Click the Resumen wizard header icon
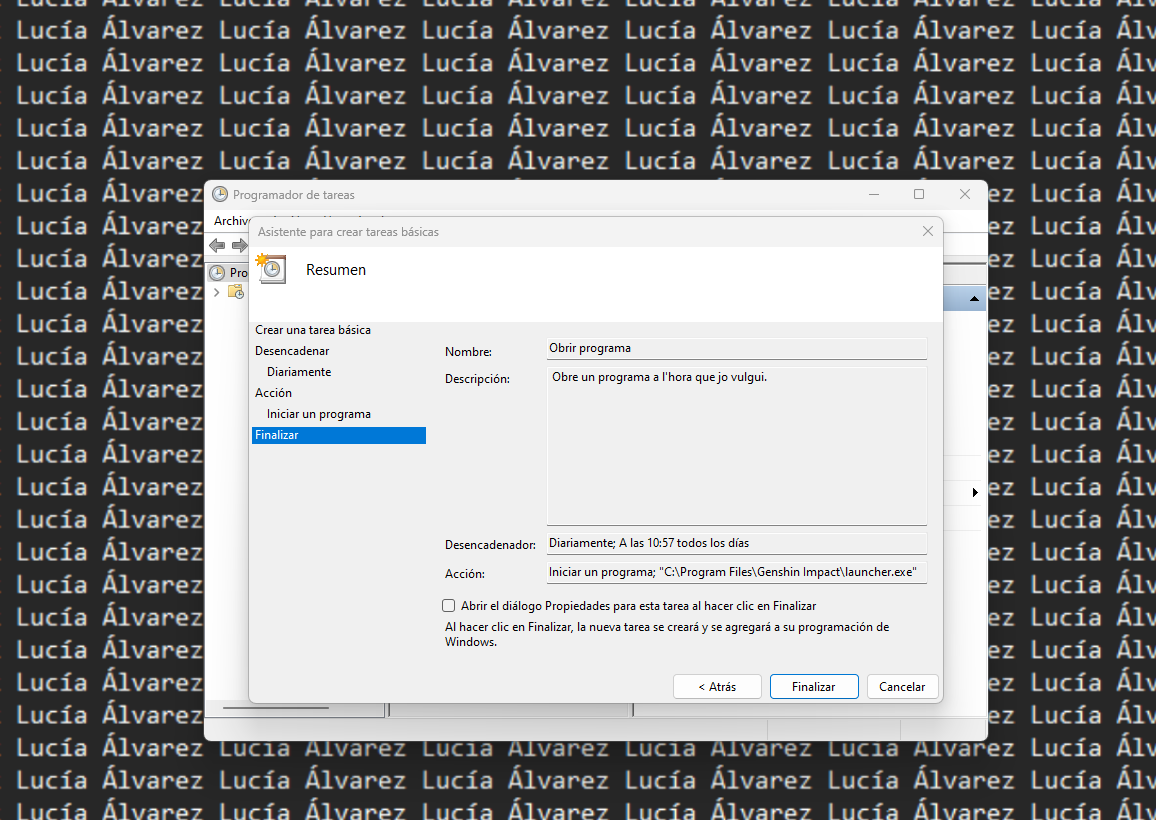The image size is (1156, 820). (x=271, y=269)
